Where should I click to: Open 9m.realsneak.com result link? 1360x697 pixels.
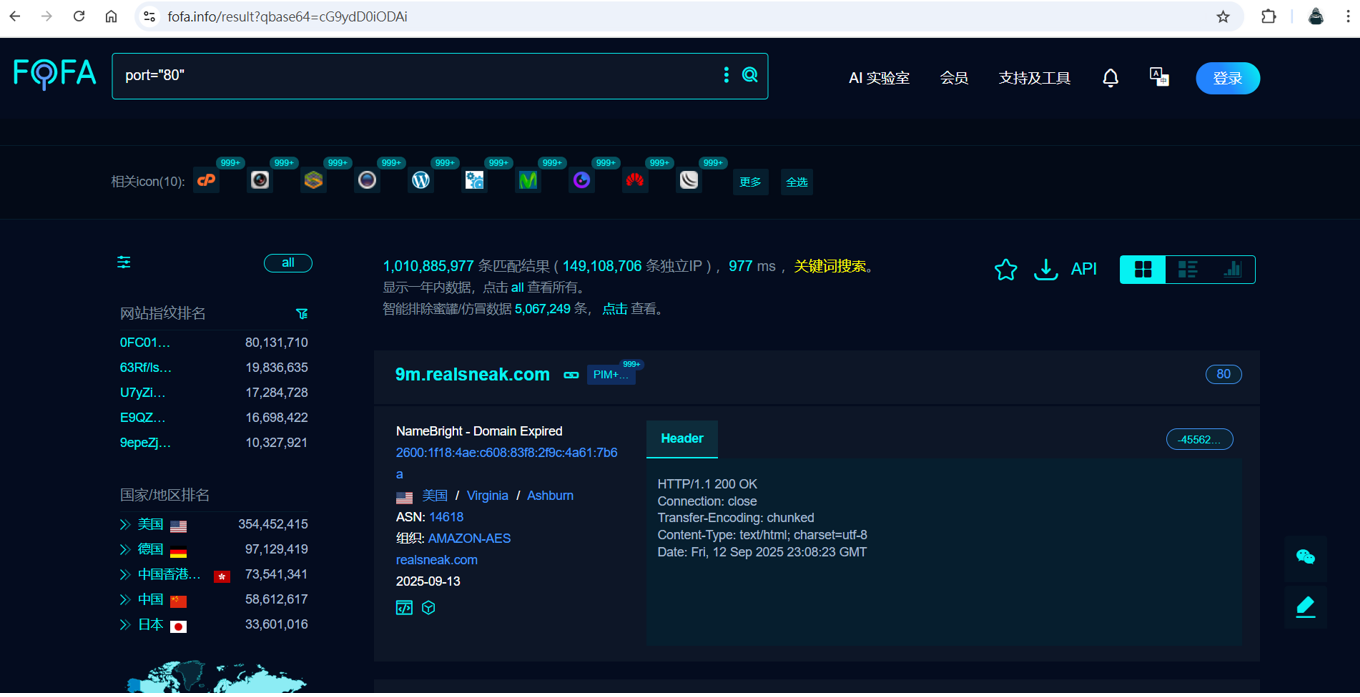[x=472, y=374]
